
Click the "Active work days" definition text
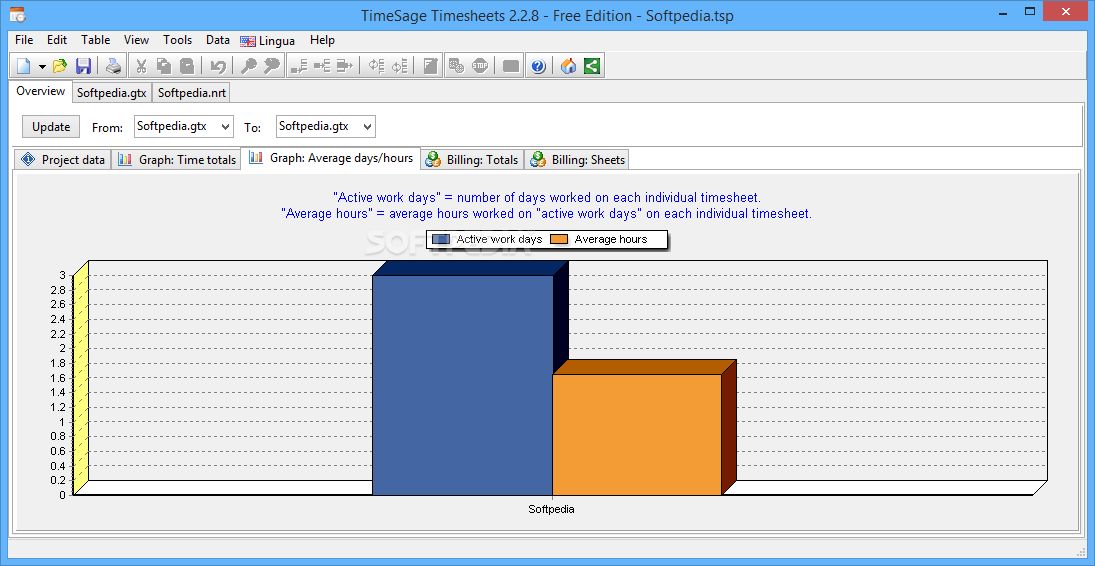click(x=547, y=198)
